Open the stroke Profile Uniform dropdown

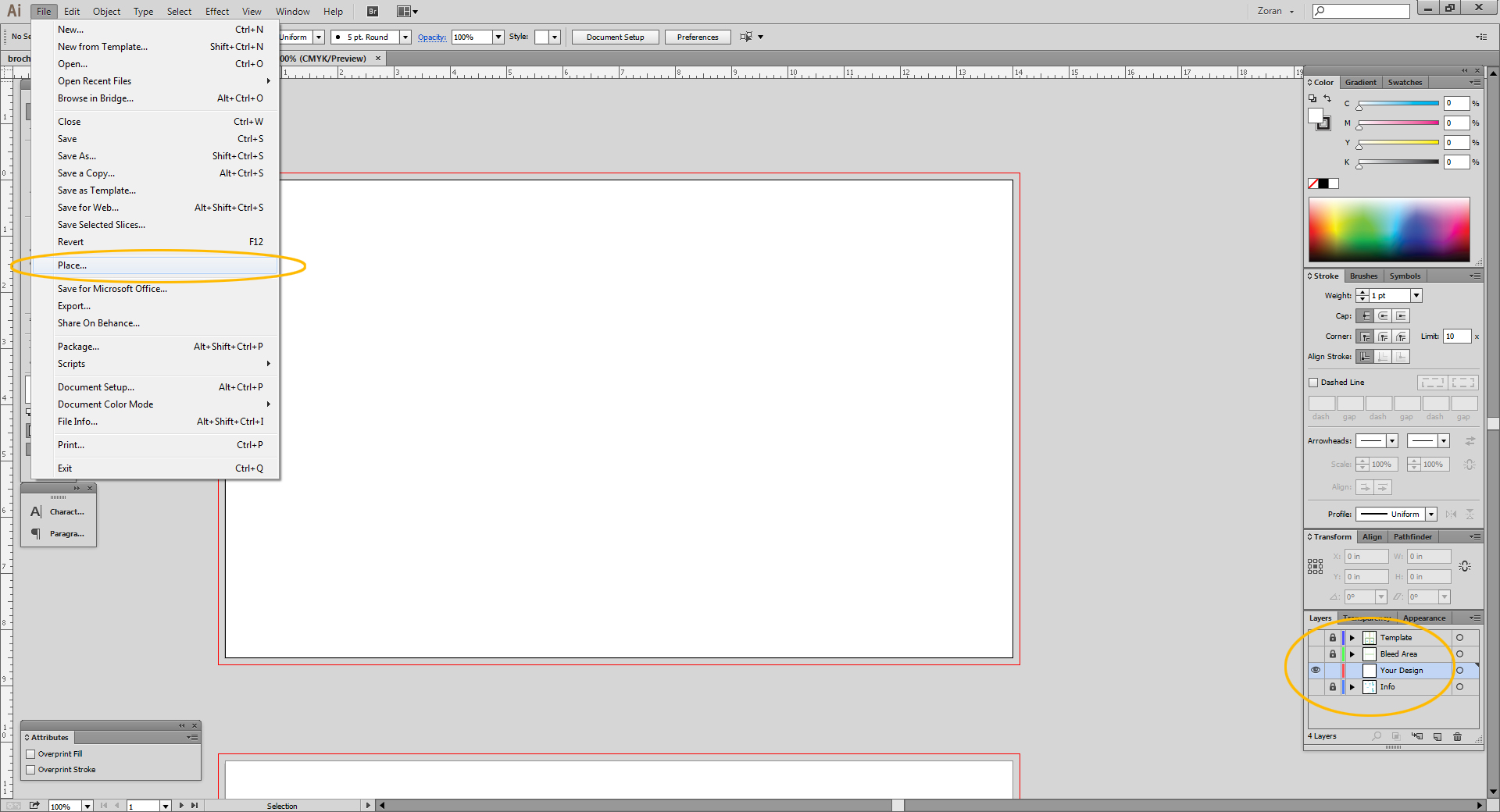[x=1431, y=514]
